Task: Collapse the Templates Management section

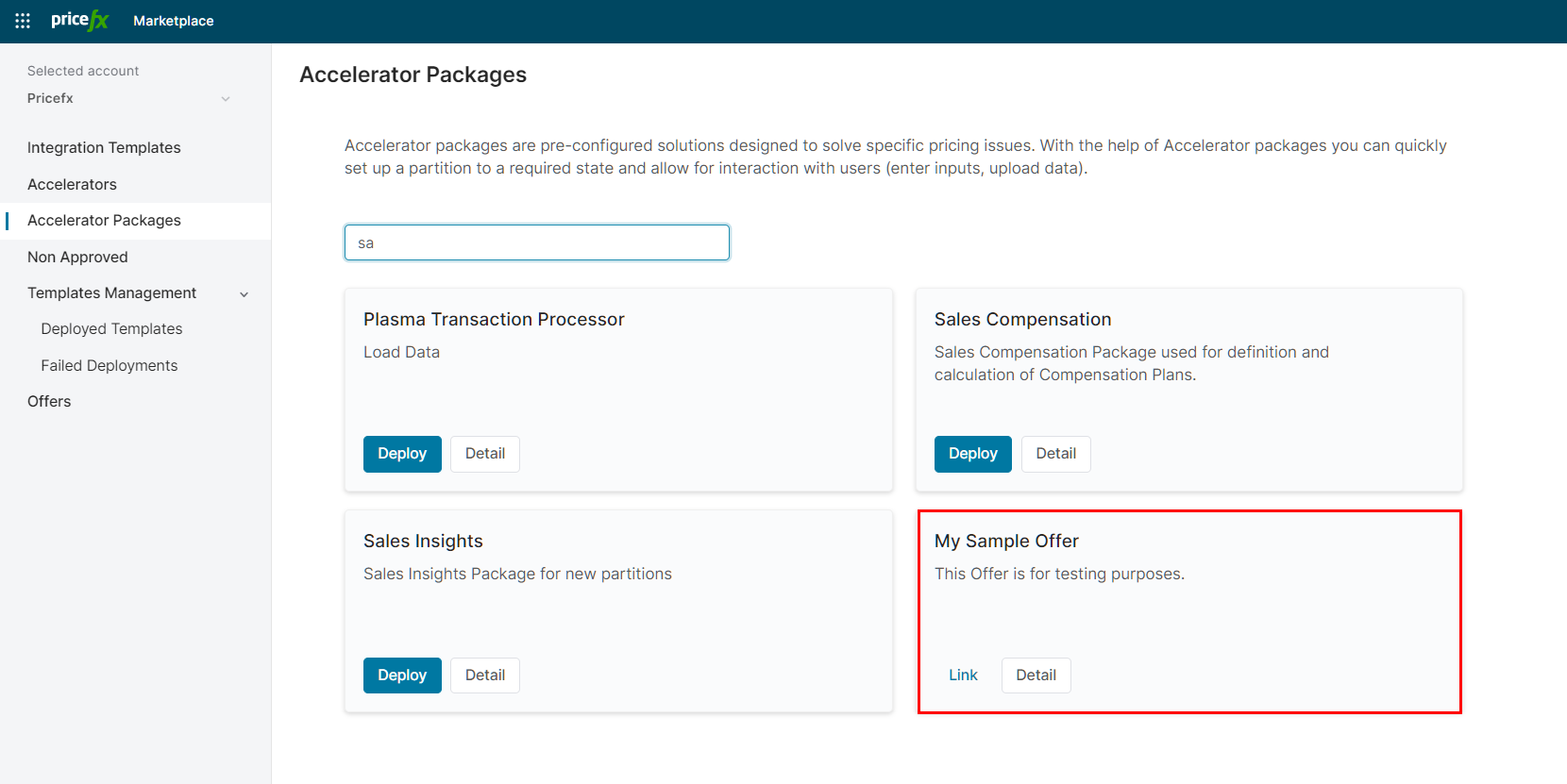Action: [x=244, y=294]
